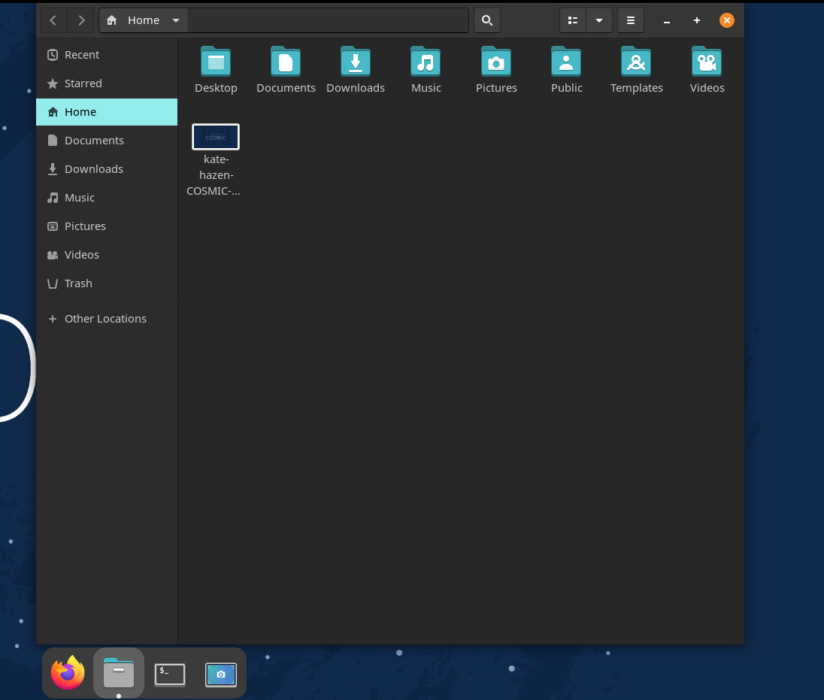This screenshot has height=700, width=824.
Task: Open Documents in the sidebar
Action: pos(107,140)
